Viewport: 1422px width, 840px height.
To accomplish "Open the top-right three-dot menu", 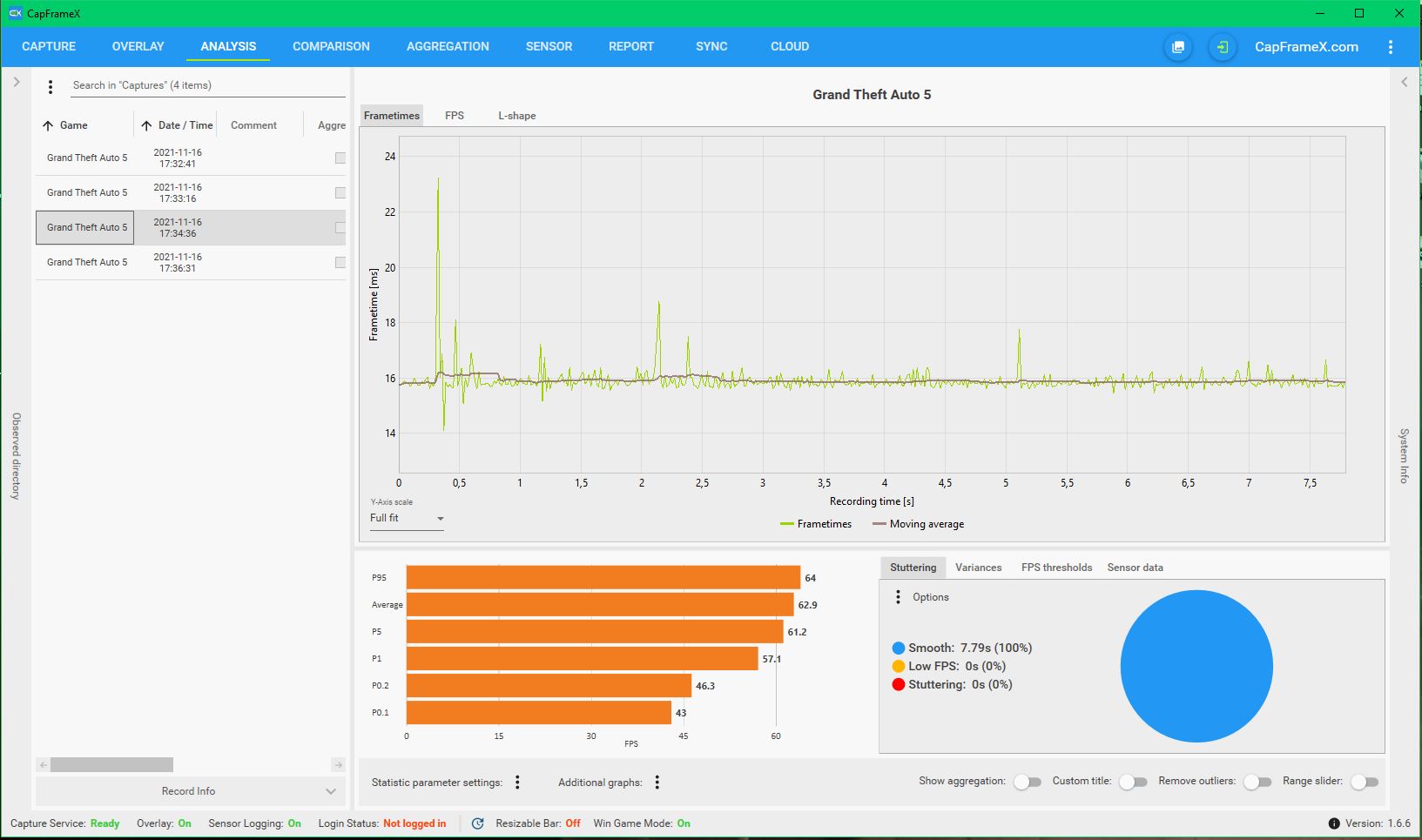I will (1391, 47).
